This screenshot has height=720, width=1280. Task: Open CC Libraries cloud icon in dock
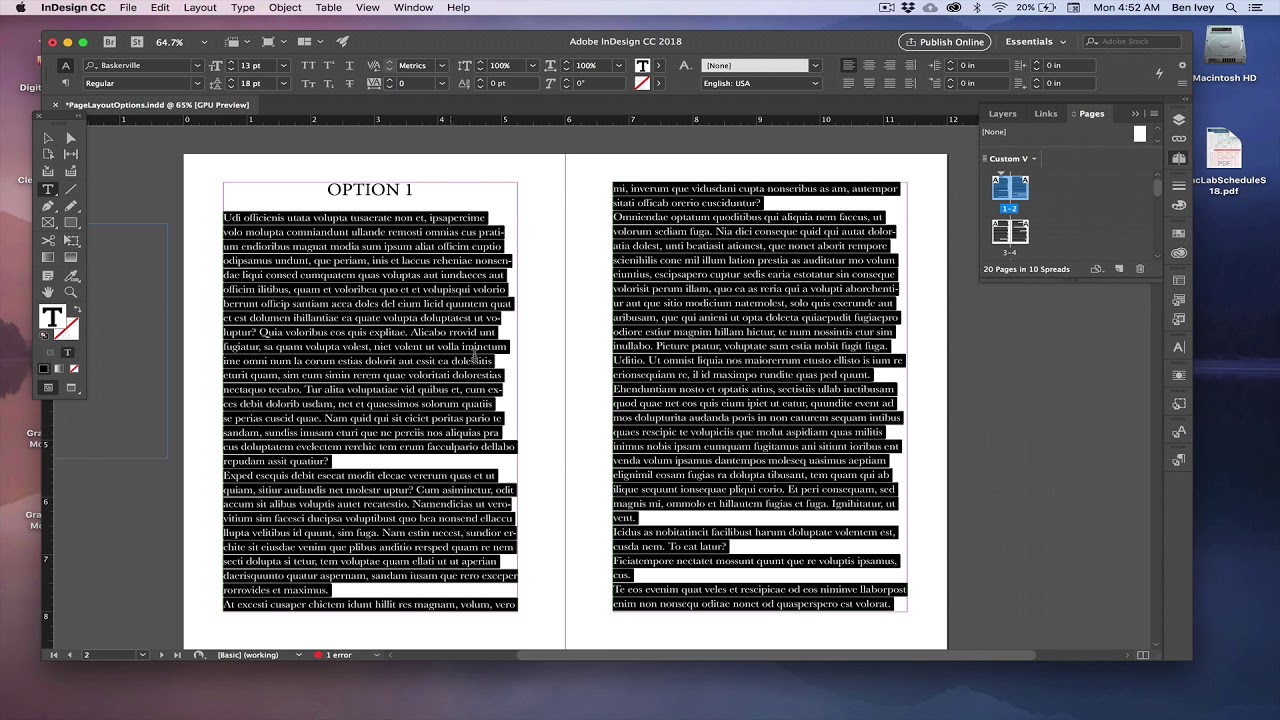click(1179, 253)
